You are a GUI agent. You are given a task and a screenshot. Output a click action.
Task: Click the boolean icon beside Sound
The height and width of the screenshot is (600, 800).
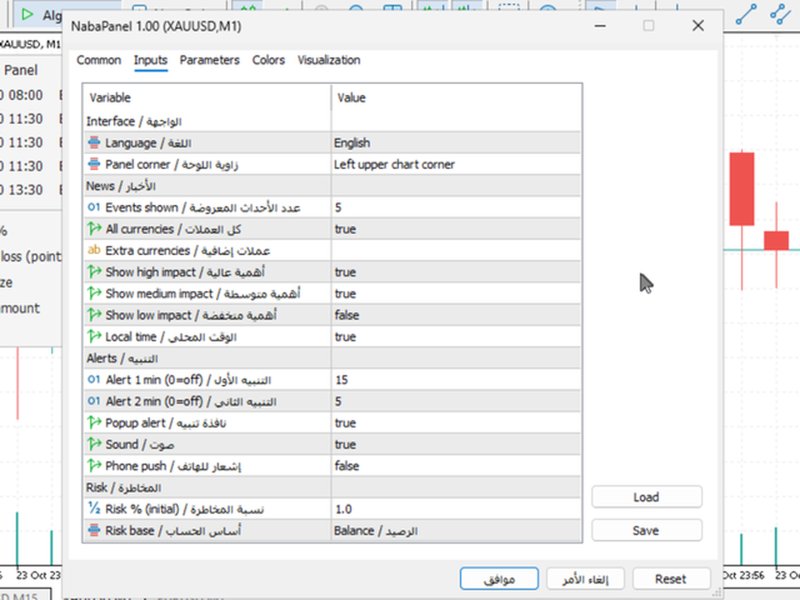[x=94, y=444]
